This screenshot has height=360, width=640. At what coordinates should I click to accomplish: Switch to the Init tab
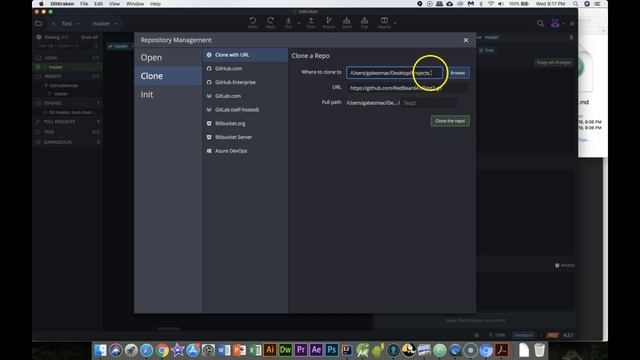pos(168,94)
